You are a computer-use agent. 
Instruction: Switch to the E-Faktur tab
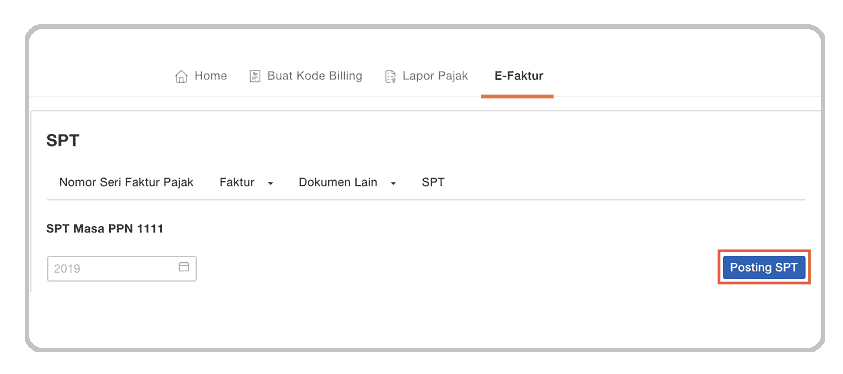(x=519, y=76)
